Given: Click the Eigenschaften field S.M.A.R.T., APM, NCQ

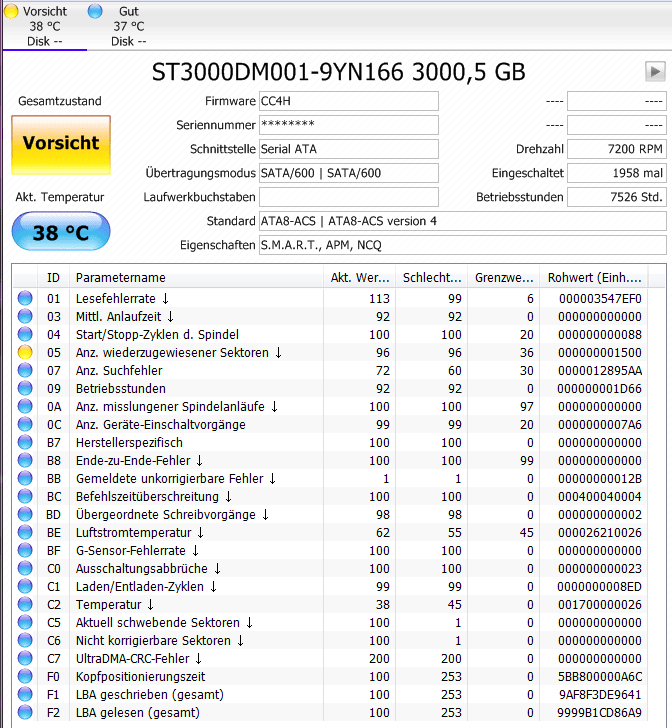Looking at the screenshot, I should pos(463,245).
